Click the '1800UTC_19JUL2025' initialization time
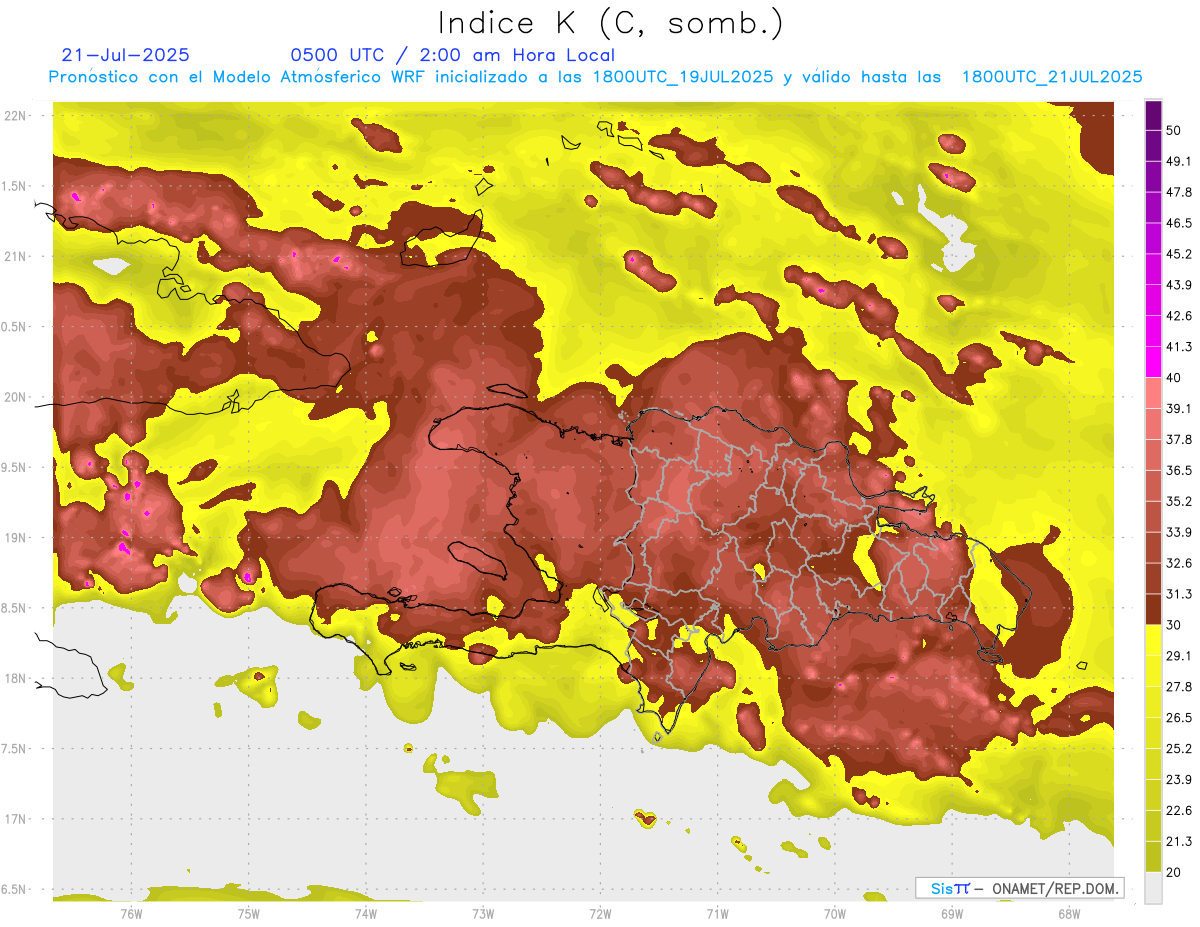Viewport: 1200px width, 927px height. point(683,77)
